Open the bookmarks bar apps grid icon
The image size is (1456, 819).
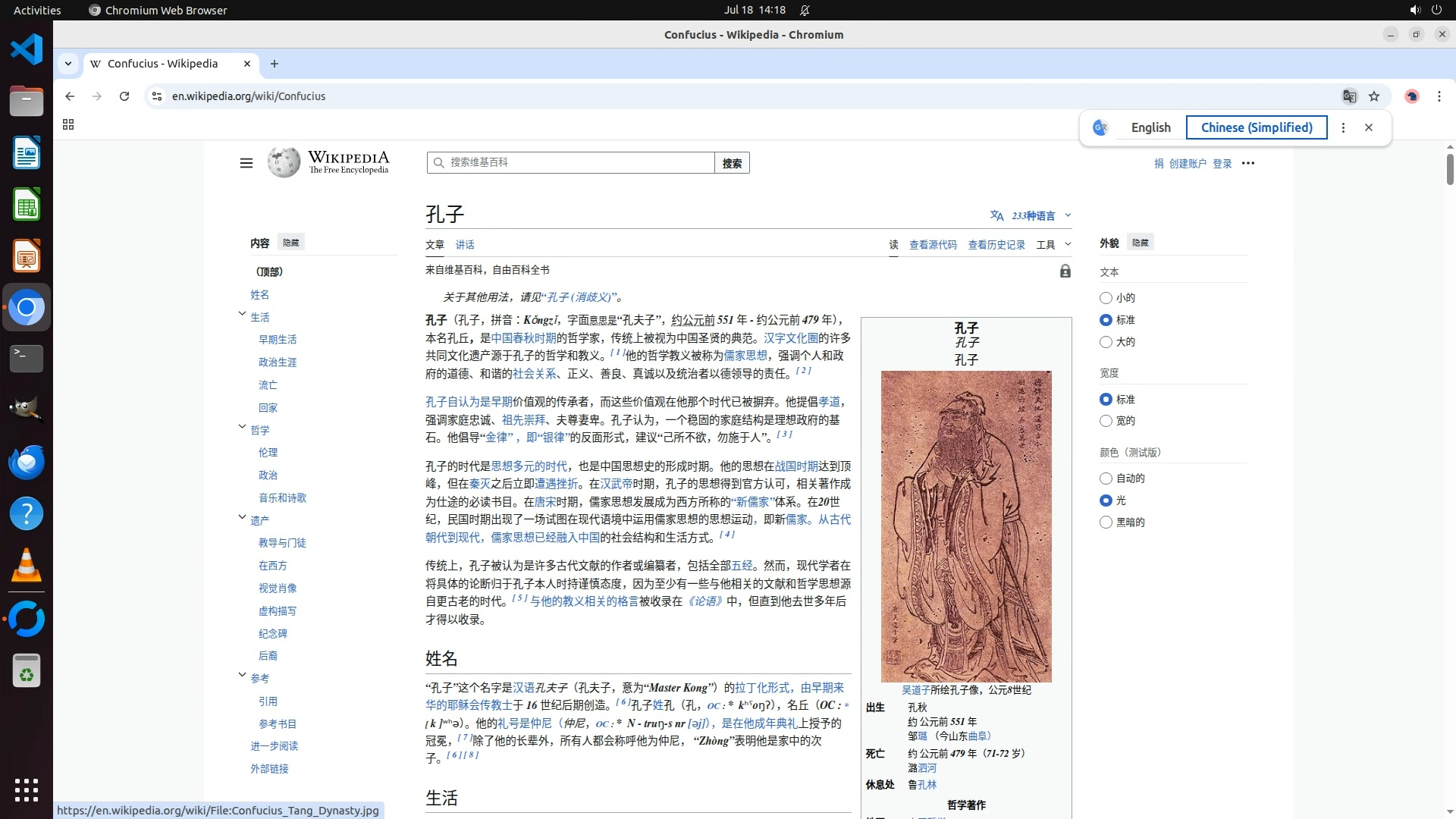coord(68,124)
